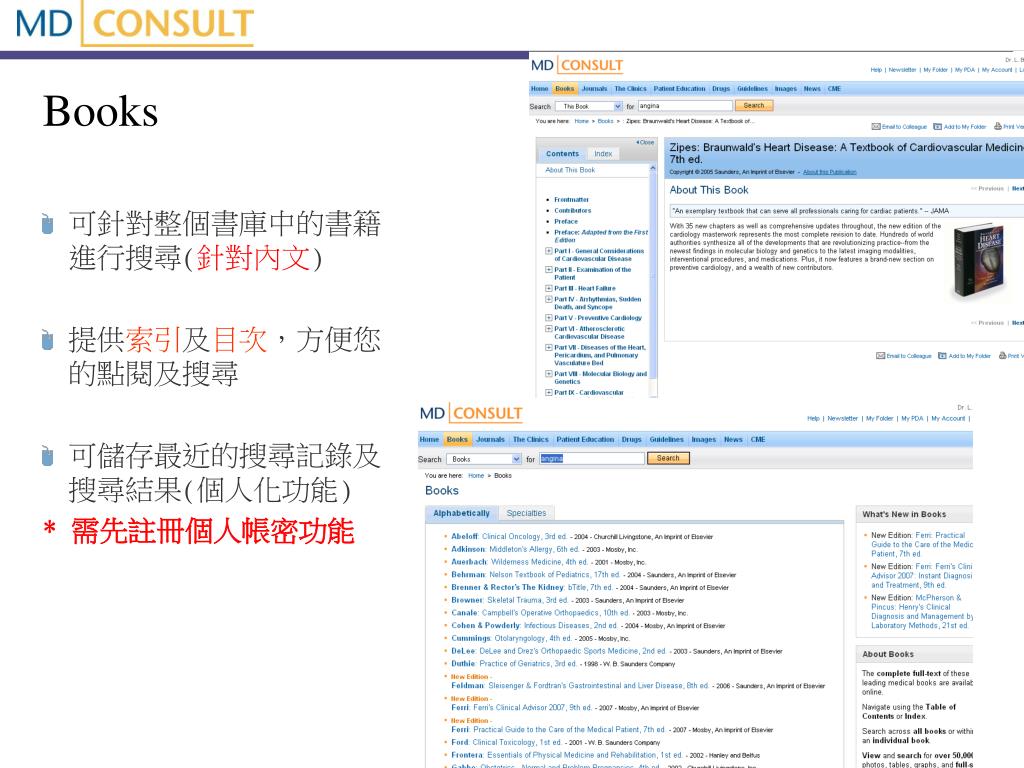Expand Part I - General Considerations
Image resolution: width=1024 pixels, height=768 pixels.
[549, 251]
